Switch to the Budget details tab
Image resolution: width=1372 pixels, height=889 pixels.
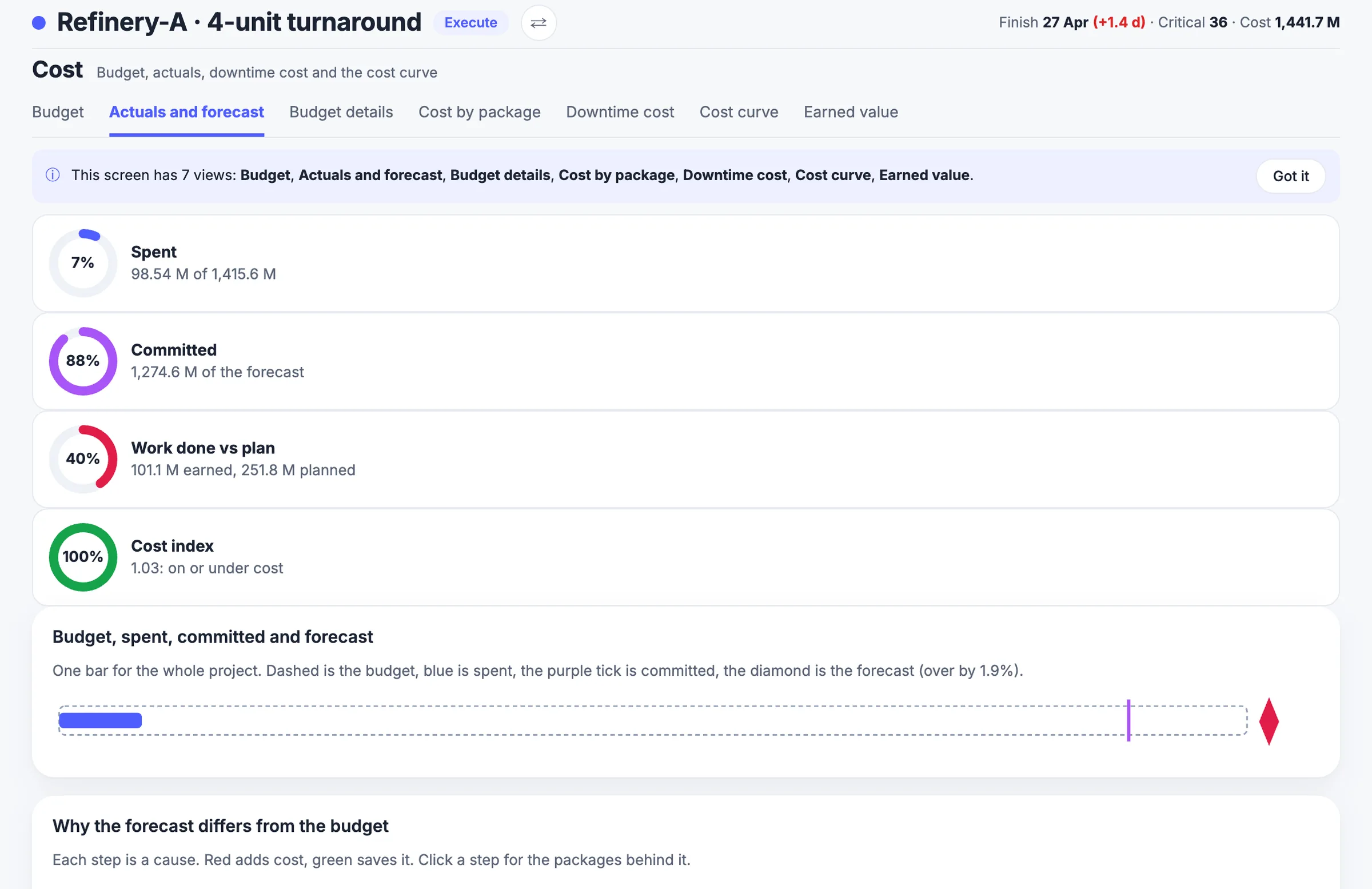pyautogui.click(x=341, y=112)
